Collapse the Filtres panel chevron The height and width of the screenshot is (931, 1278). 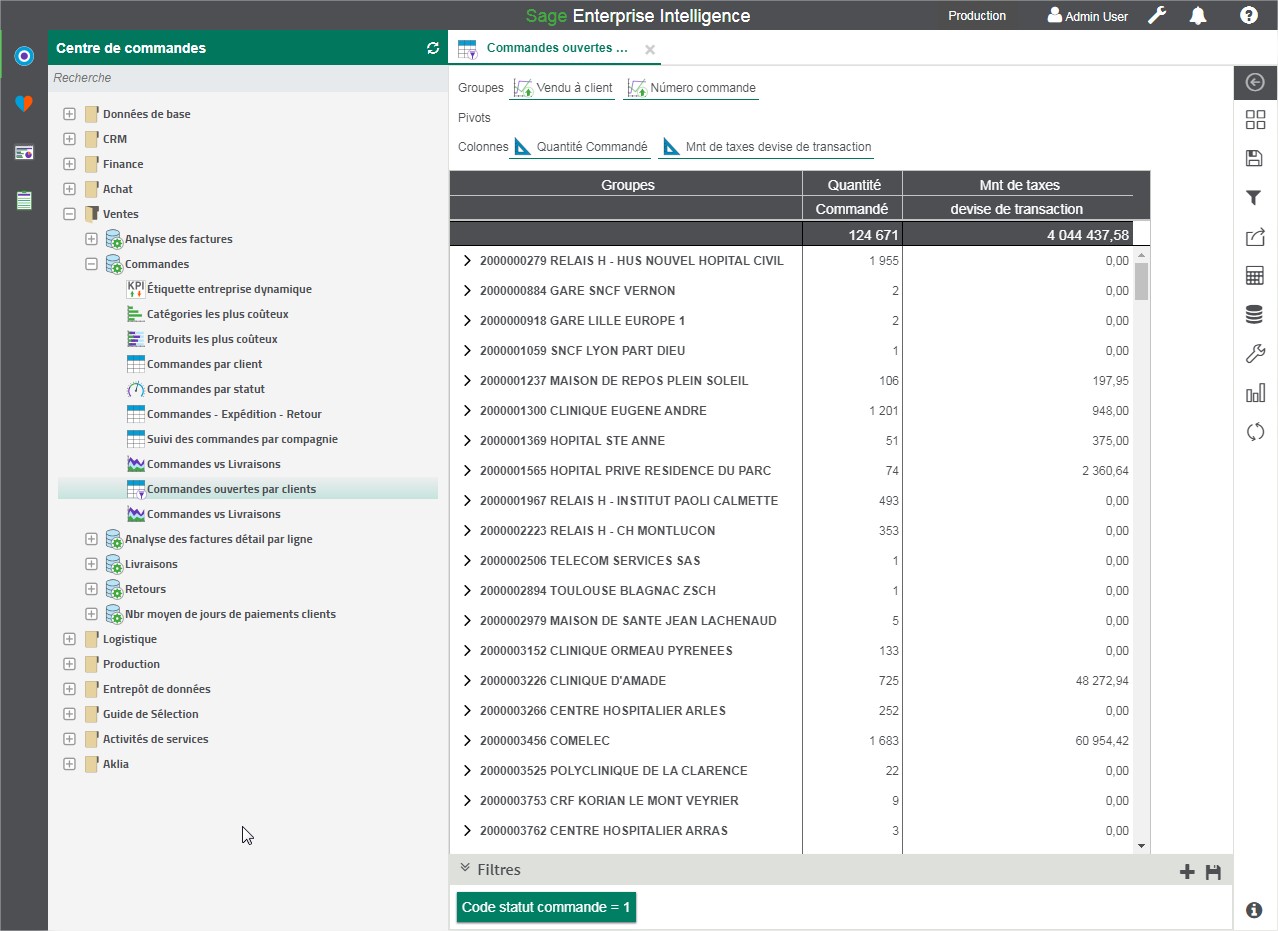tap(464, 868)
